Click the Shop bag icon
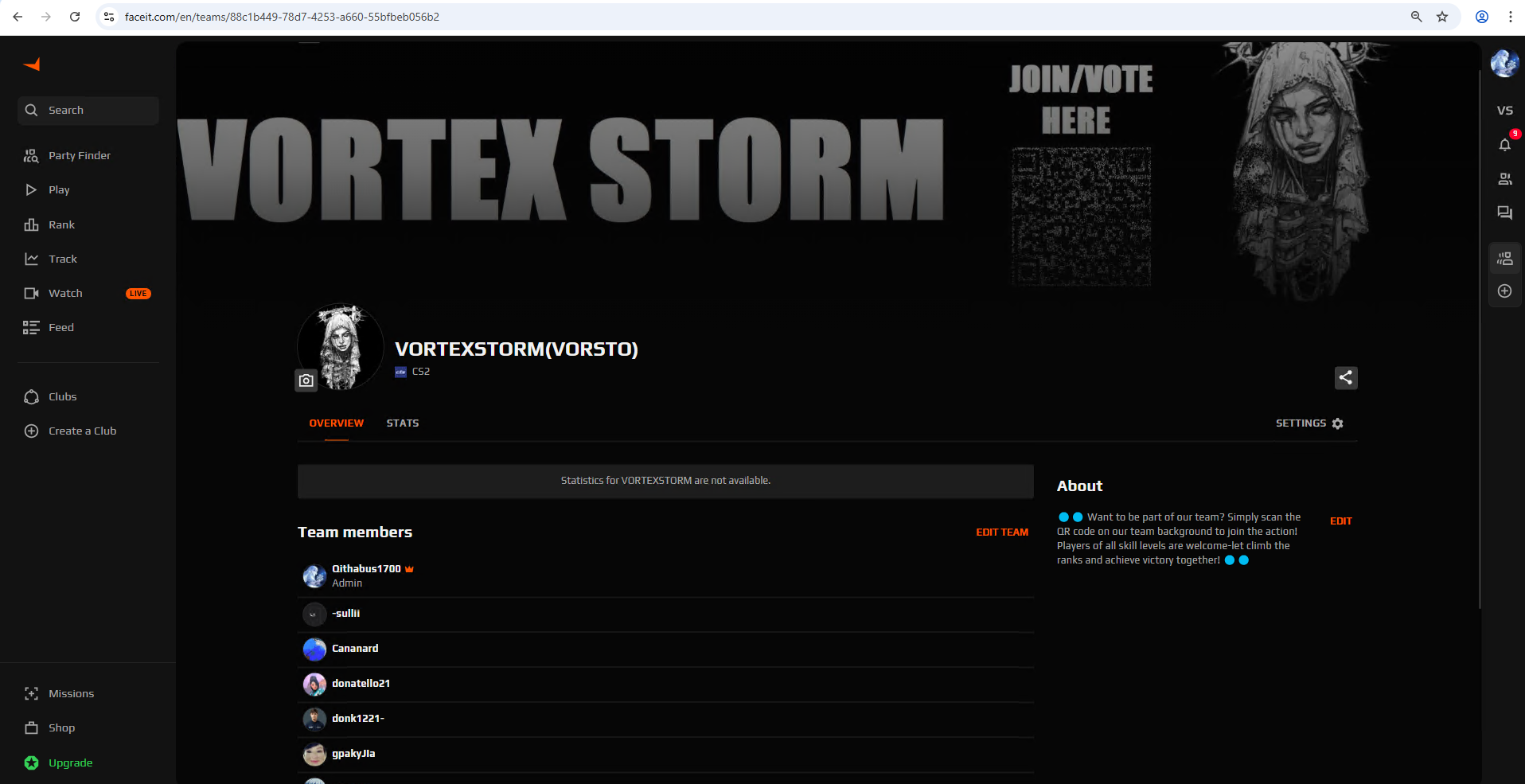Viewport: 1525px width, 784px height. point(31,728)
